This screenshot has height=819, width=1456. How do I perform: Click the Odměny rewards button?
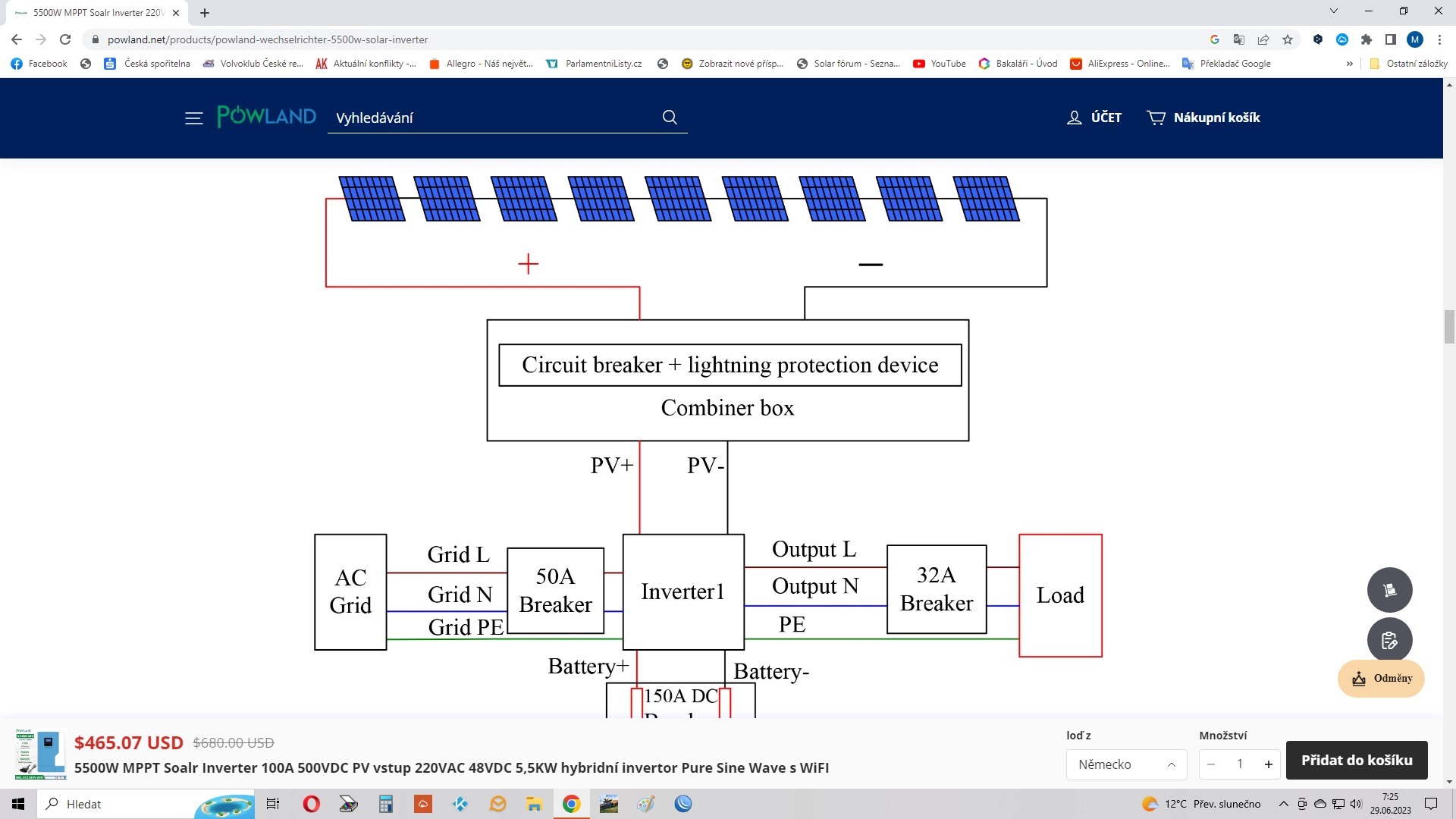(x=1381, y=679)
